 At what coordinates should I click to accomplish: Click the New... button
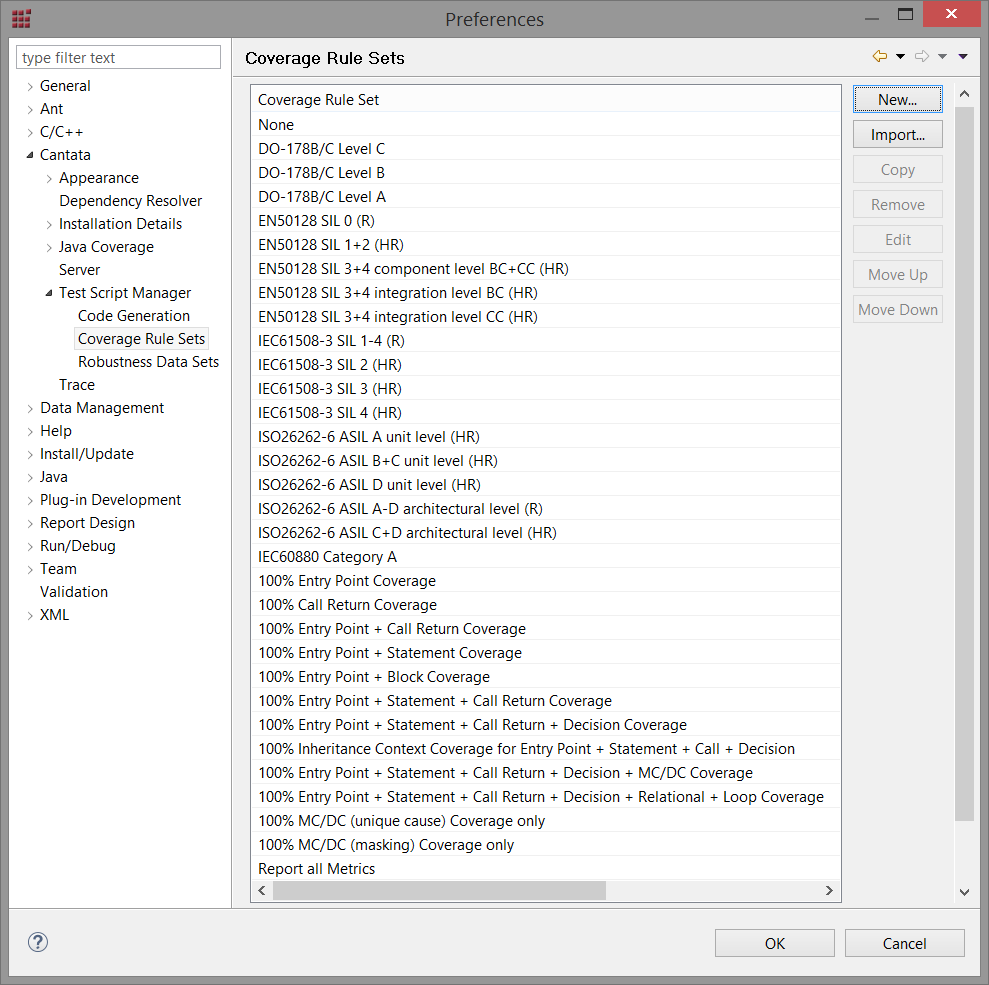click(x=898, y=100)
